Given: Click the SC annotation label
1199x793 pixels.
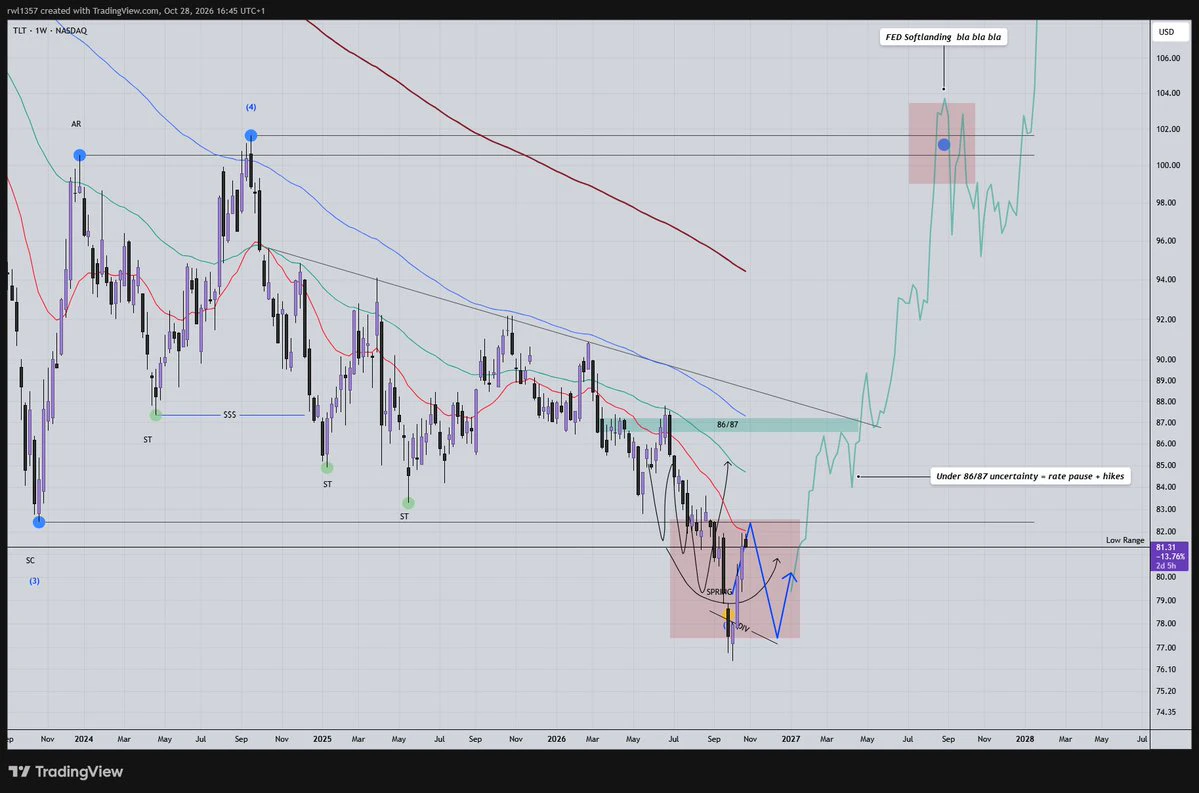Looking at the screenshot, I should [31, 561].
